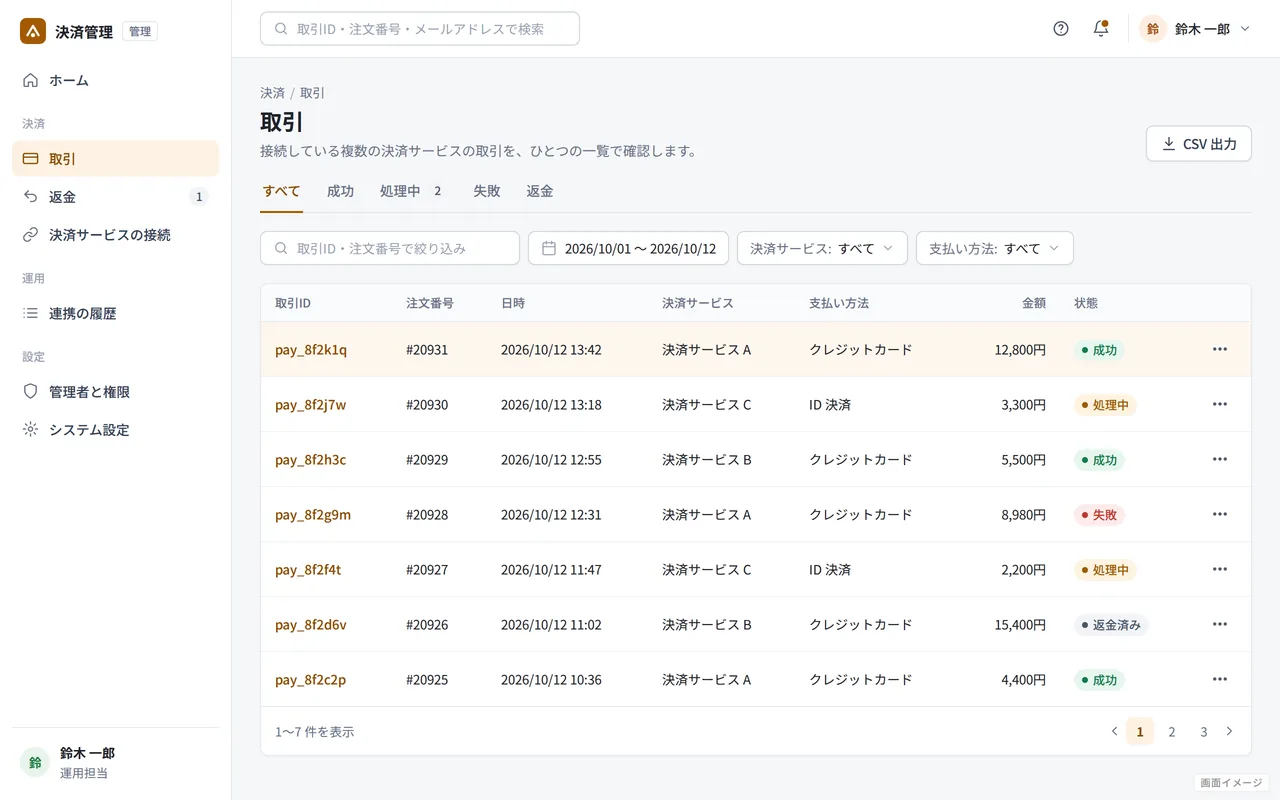Viewport: 1280px width, 800px height.
Task: Click the 鈴 avatar in the top bar
Action: pos(1153,29)
